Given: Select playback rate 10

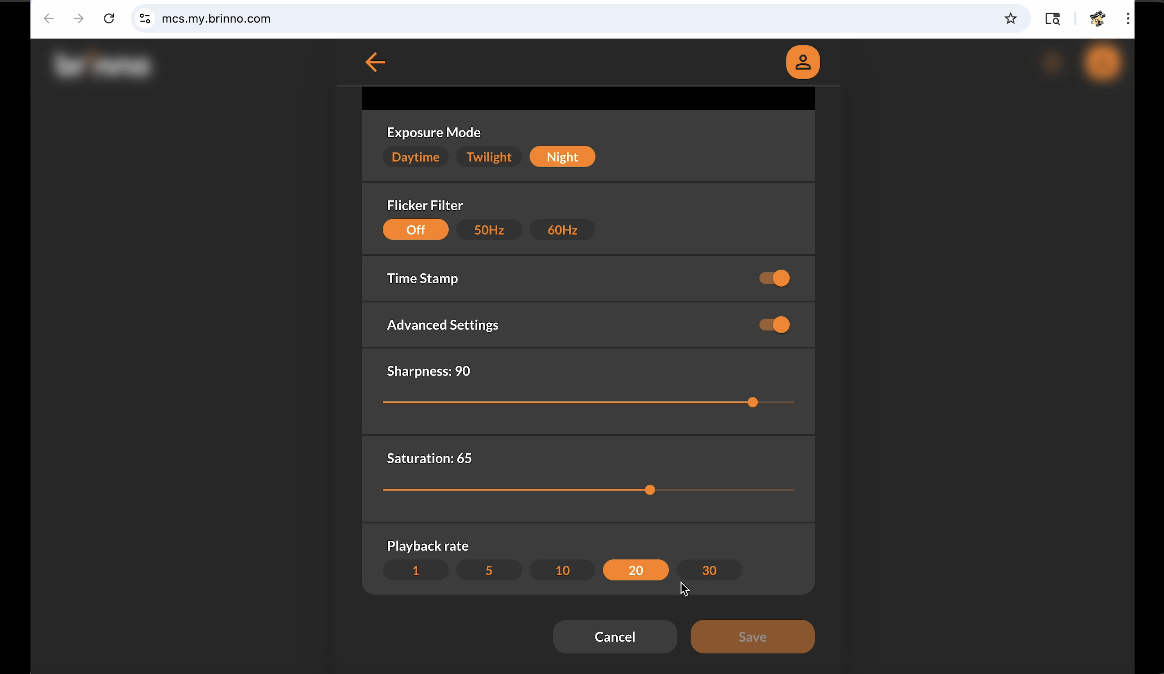Looking at the screenshot, I should coord(562,570).
